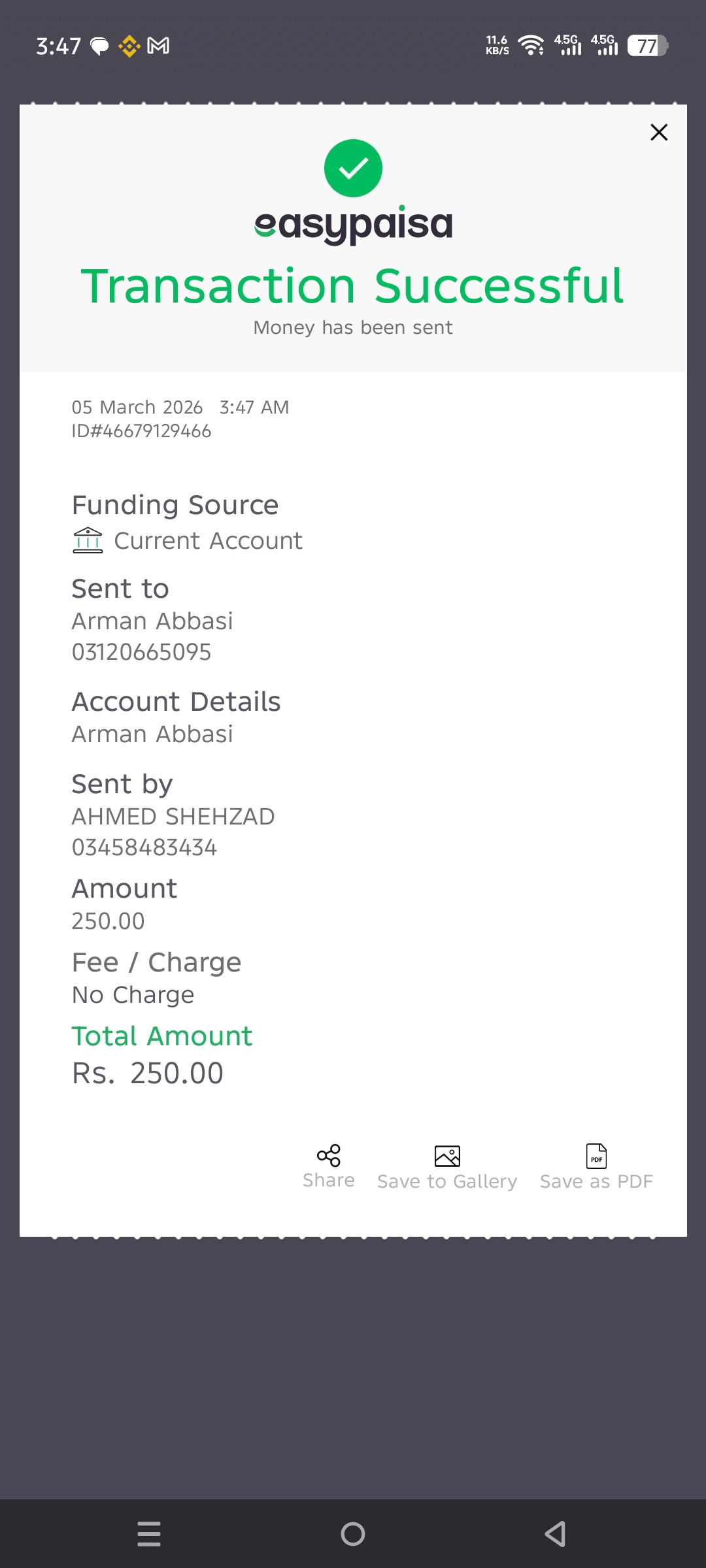Screen dimensions: 706x1568
Task: Tap the Wi-Fi status icon
Action: tap(531, 46)
